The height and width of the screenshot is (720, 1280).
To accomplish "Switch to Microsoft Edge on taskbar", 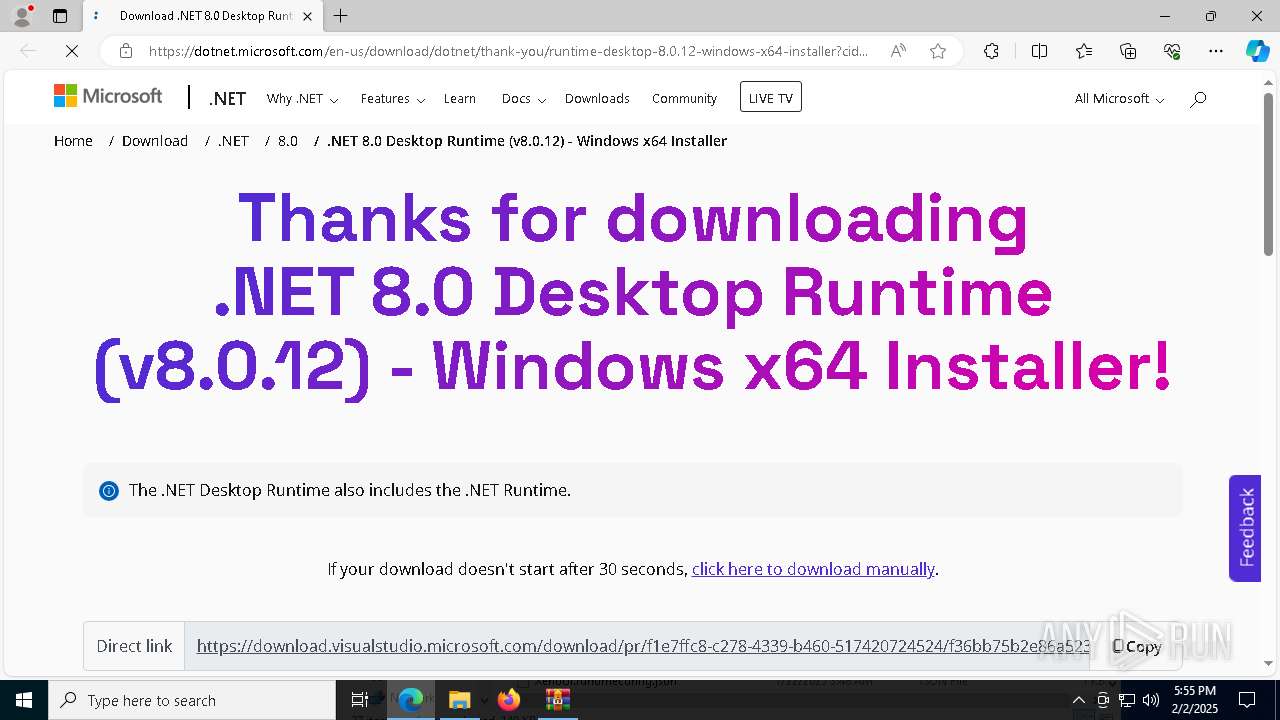I will pyautogui.click(x=411, y=700).
